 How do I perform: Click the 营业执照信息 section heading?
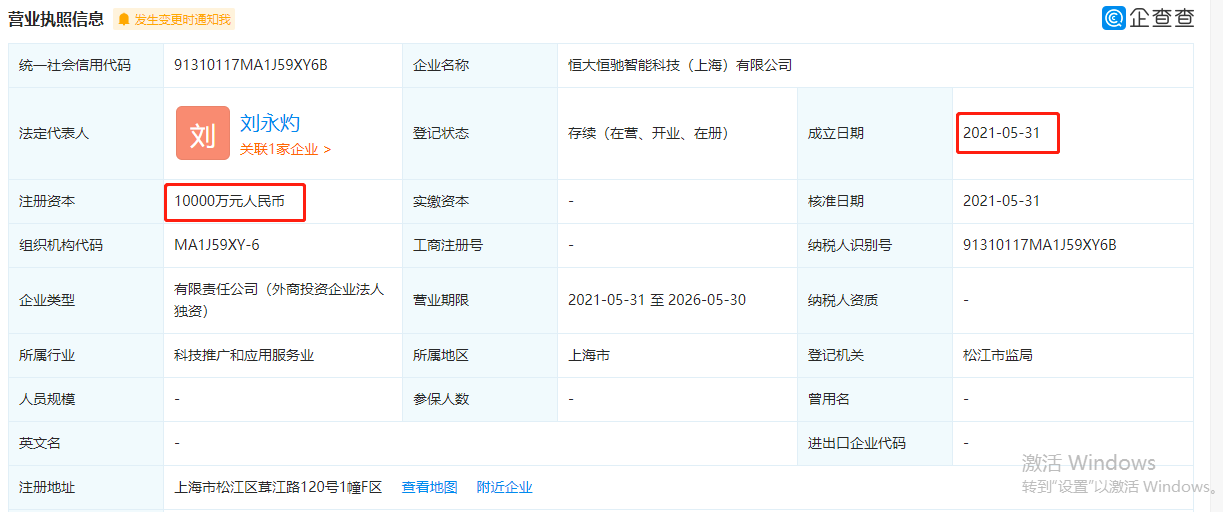(56, 18)
